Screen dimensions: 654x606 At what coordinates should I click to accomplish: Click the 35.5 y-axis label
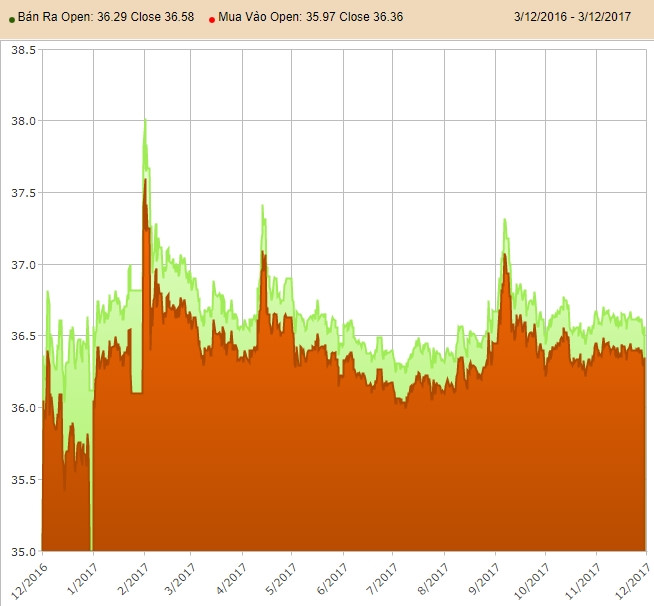tap(21, 480)
